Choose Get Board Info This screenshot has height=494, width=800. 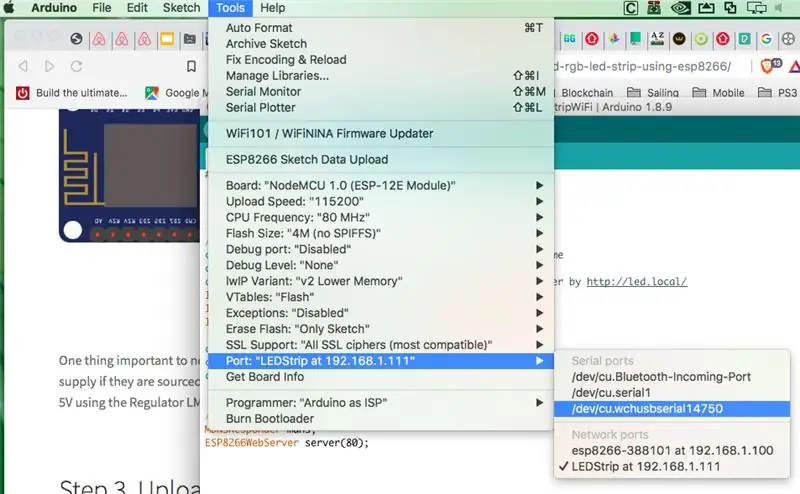[381, 377]
